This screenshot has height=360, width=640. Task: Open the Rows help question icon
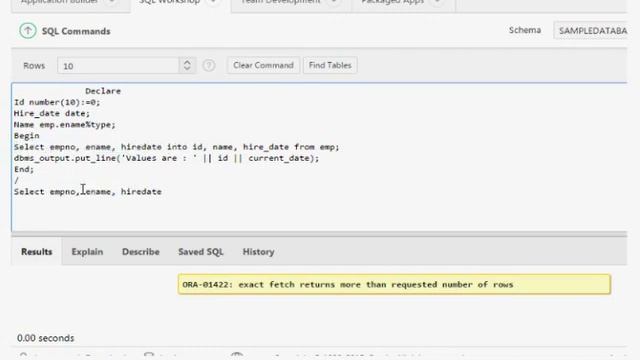(x=209, y=65)
